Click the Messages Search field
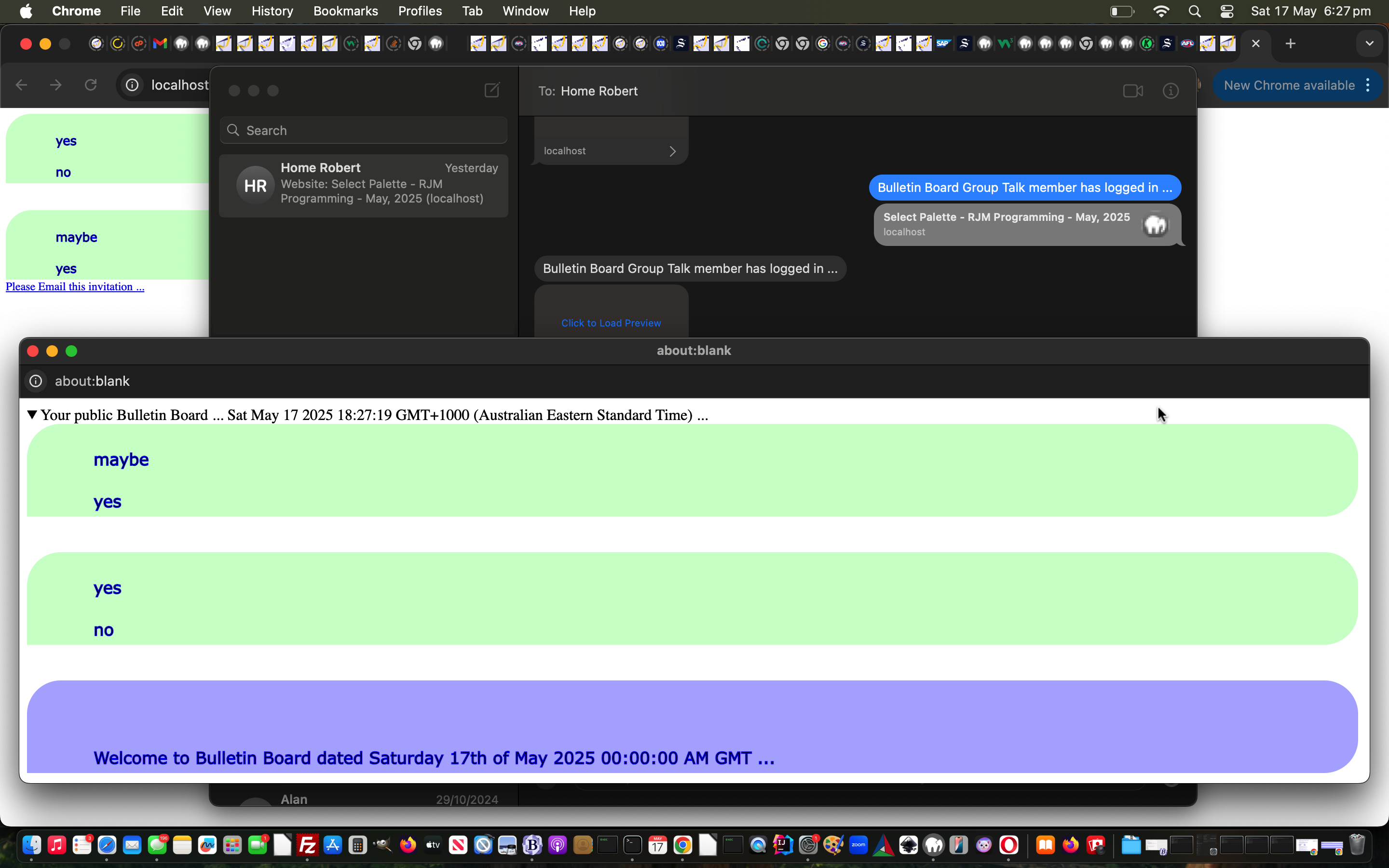The image size is (1389, 868). 363,130
